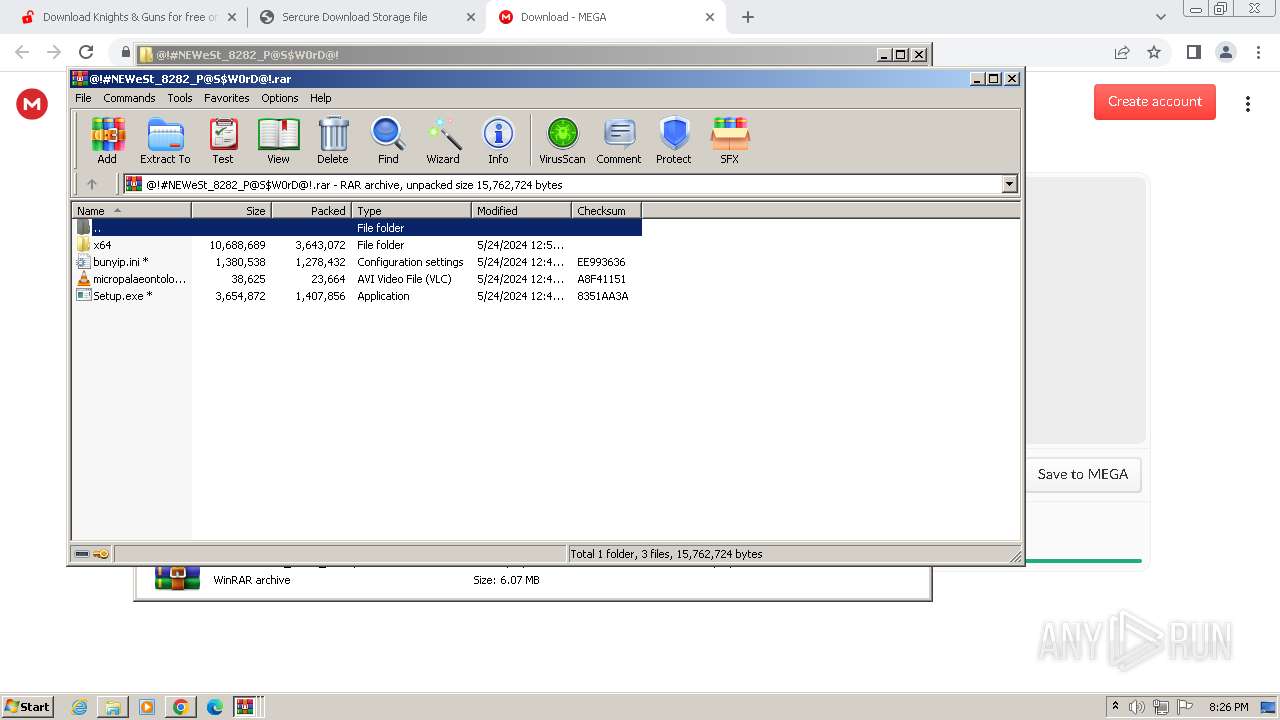Viewport: 1280px width, 720px height.
Task: Sort by Name column header
Action: 132,210
